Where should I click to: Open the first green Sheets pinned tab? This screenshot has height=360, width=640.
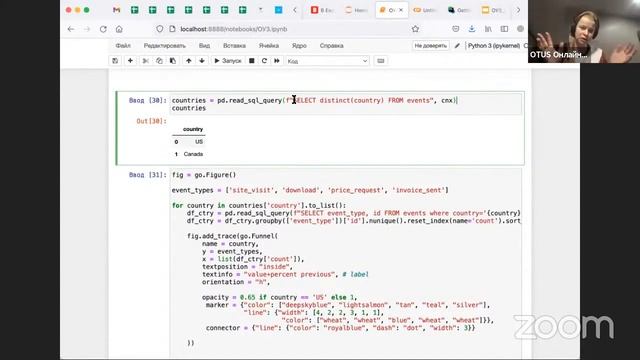pyautogui.click(x=135, y=10)
